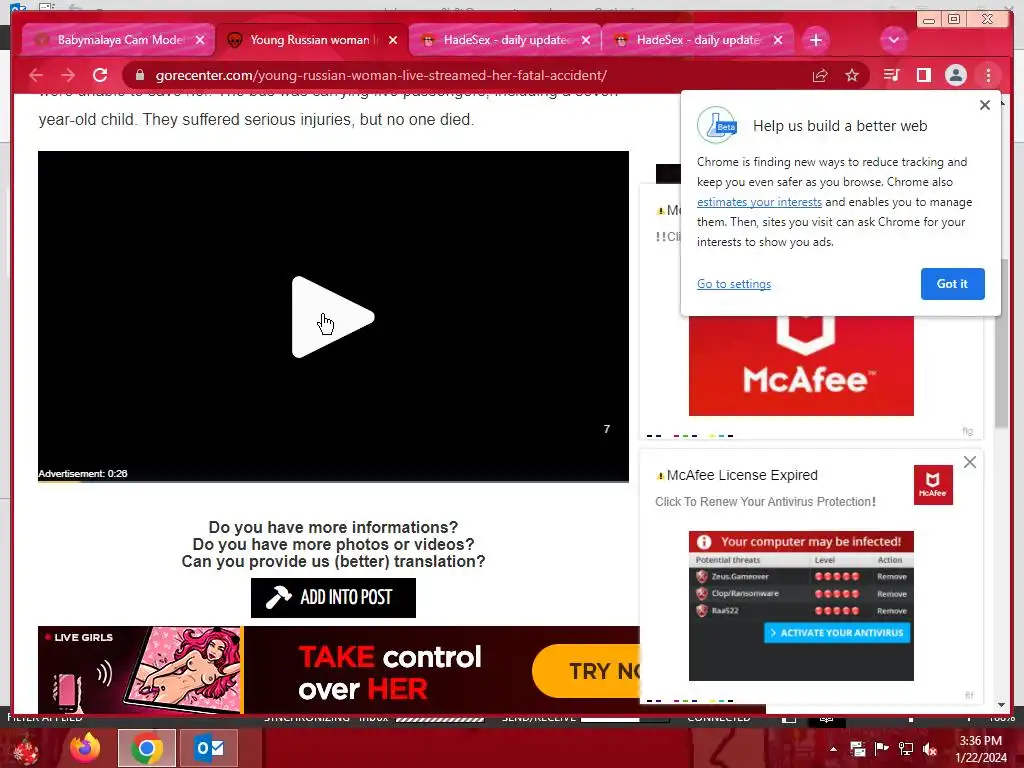Go forward using the forward arrow
Viewport: 1024px width, 768px height.
68,75
